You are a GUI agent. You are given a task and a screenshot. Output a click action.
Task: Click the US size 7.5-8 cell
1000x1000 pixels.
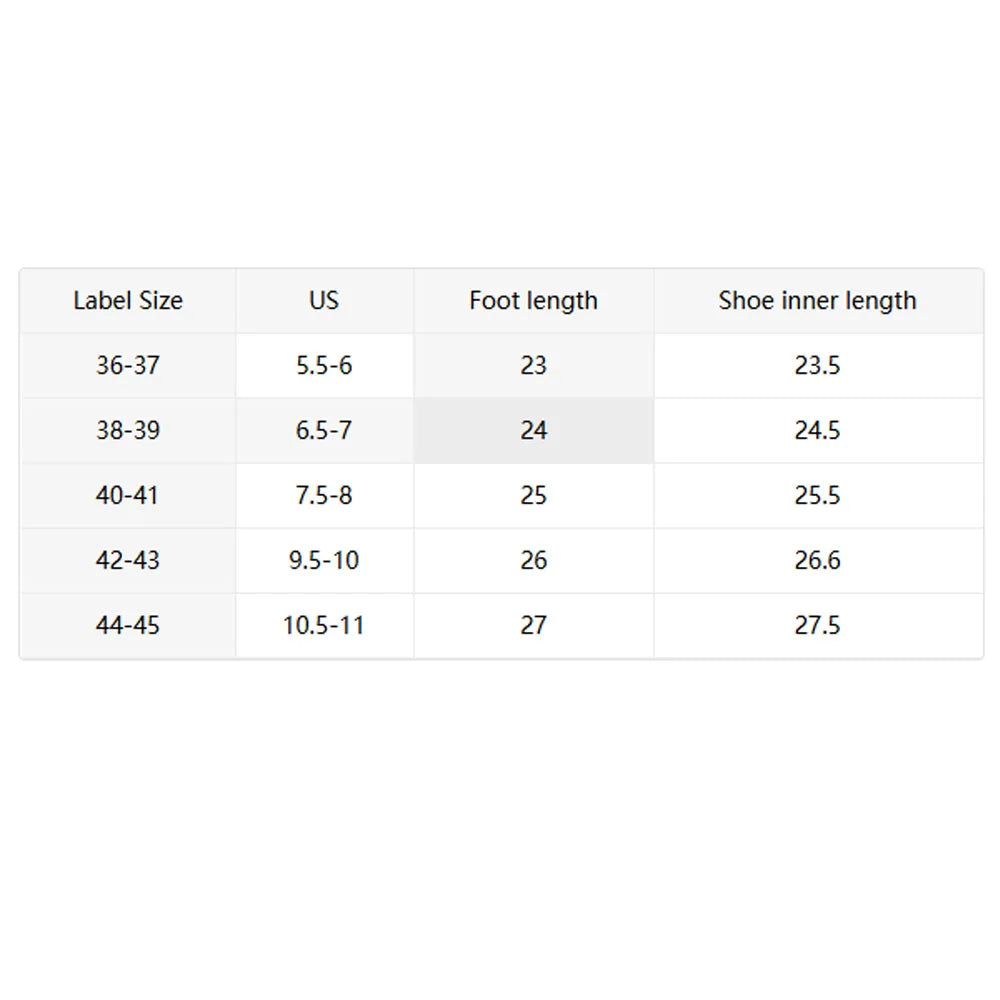tap(325, 496)
